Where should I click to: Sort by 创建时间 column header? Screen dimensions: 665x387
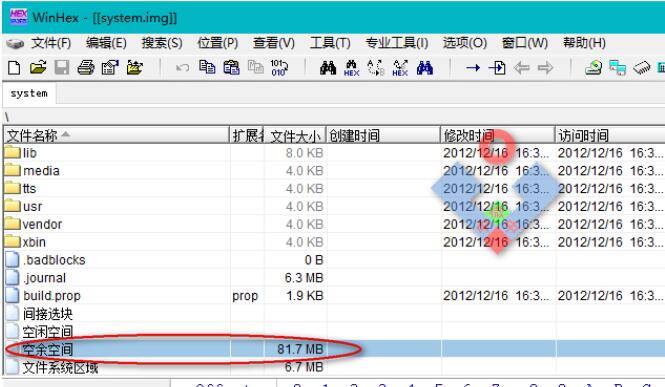[x=383, y=135]
